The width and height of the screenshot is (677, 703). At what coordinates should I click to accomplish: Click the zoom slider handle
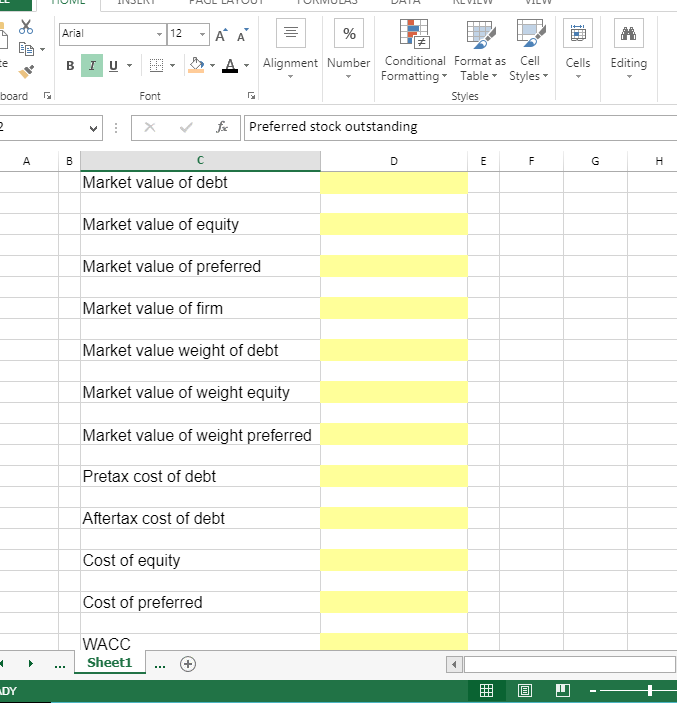650,690
